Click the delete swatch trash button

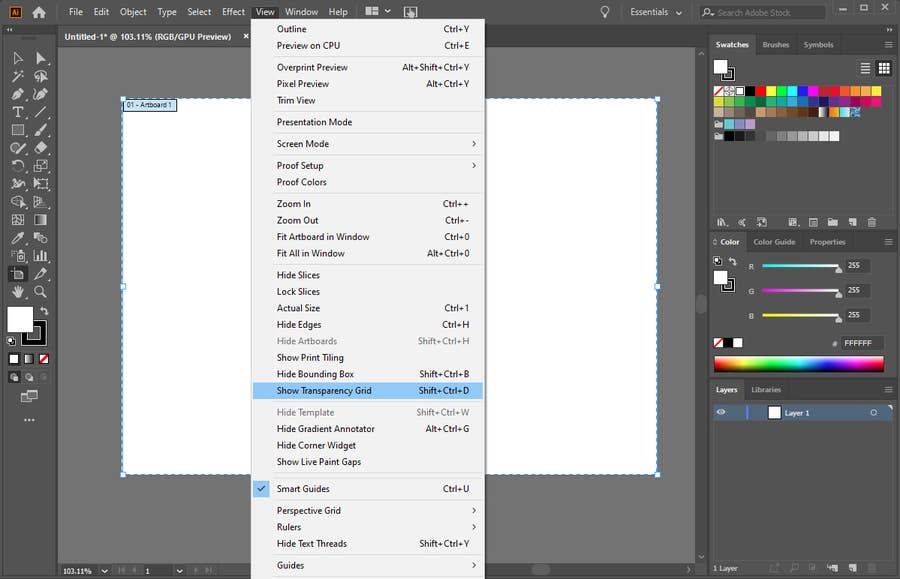(x=872, y=222)
